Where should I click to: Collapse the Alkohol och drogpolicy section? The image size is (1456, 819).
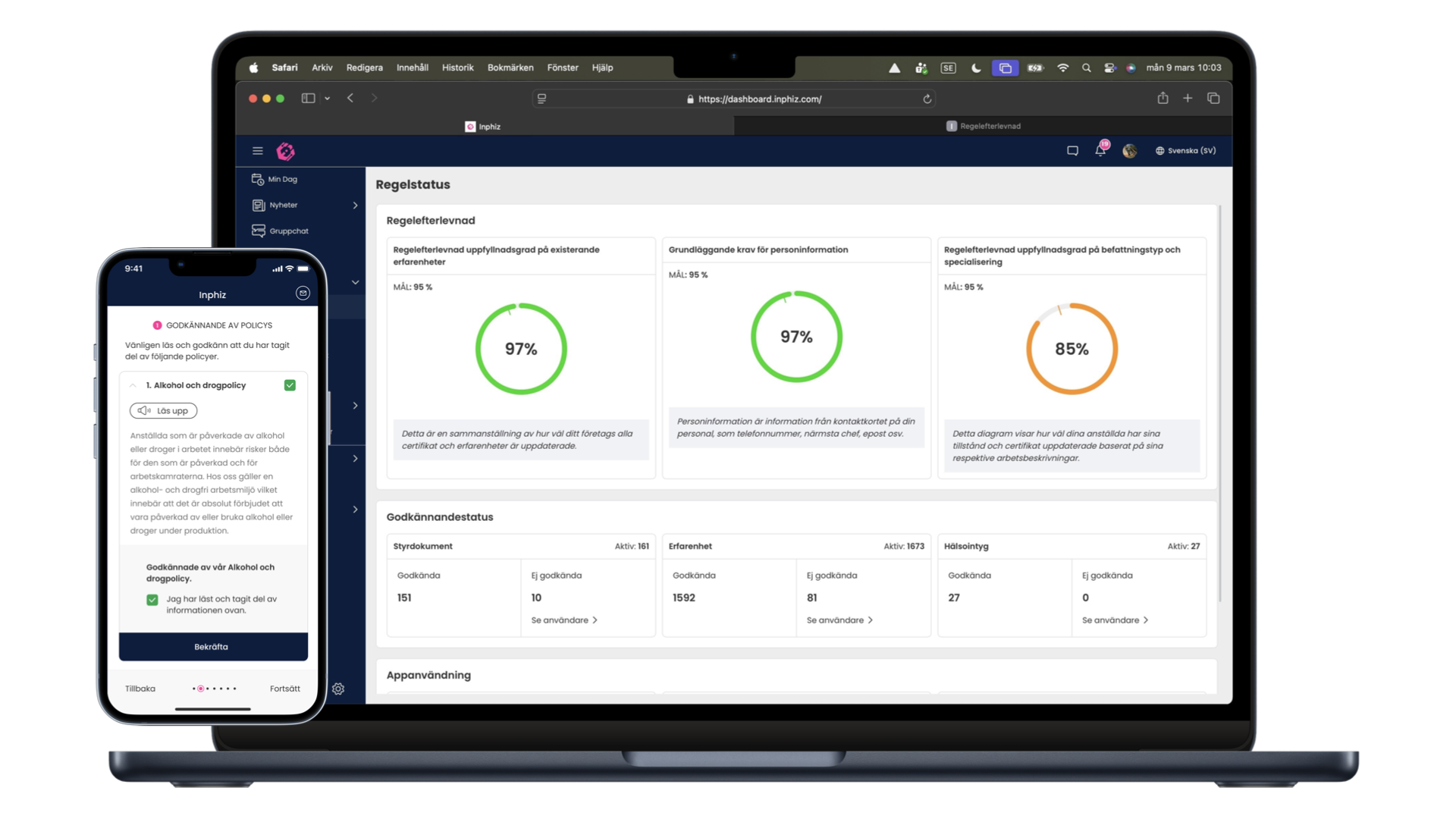[133, 385]
